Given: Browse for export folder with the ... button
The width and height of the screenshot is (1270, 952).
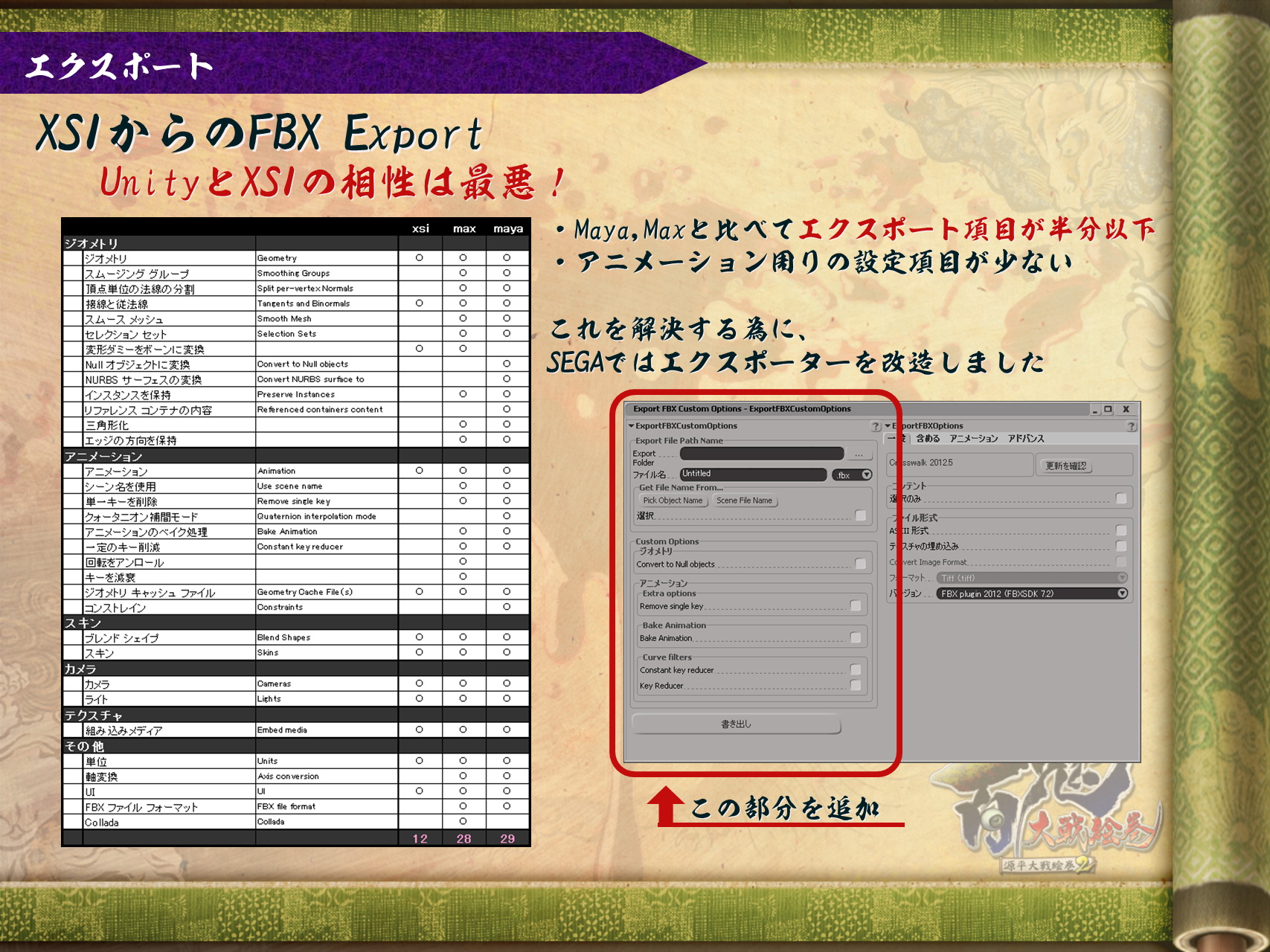Looking at the screenshot, I should point(859,454).
